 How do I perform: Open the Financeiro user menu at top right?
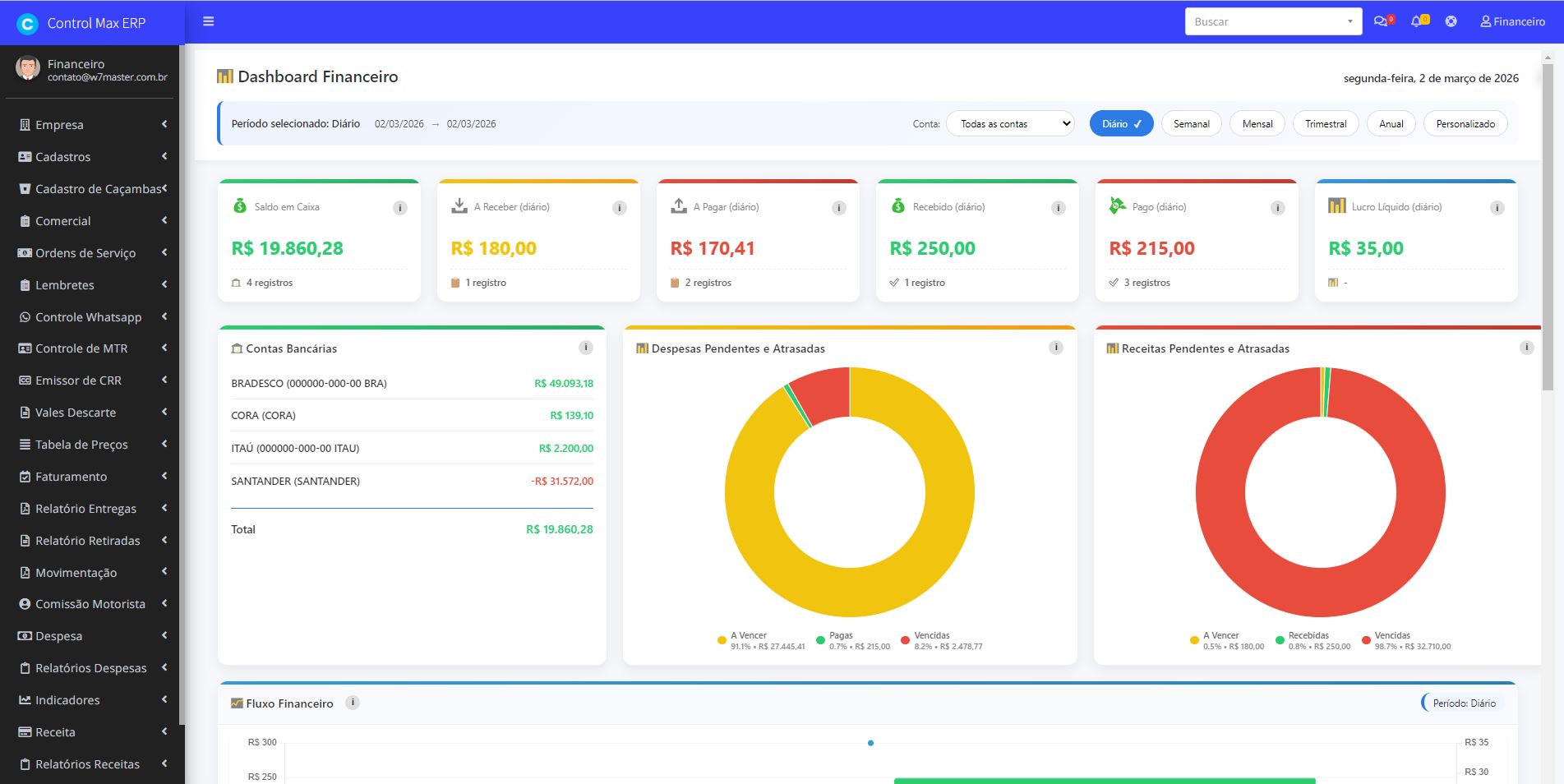[1512, 21]
